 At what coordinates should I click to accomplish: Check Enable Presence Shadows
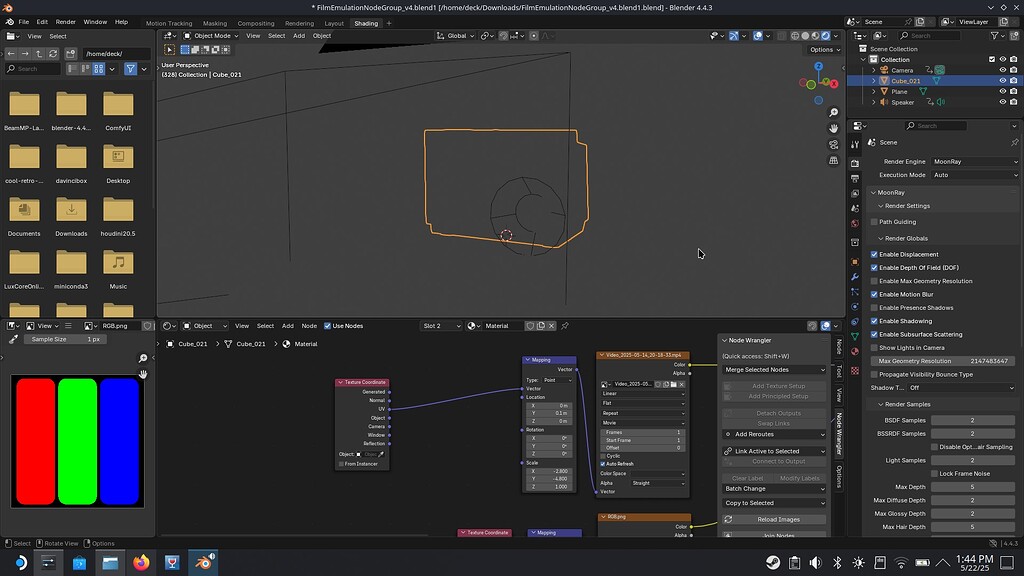coord(874,308)
